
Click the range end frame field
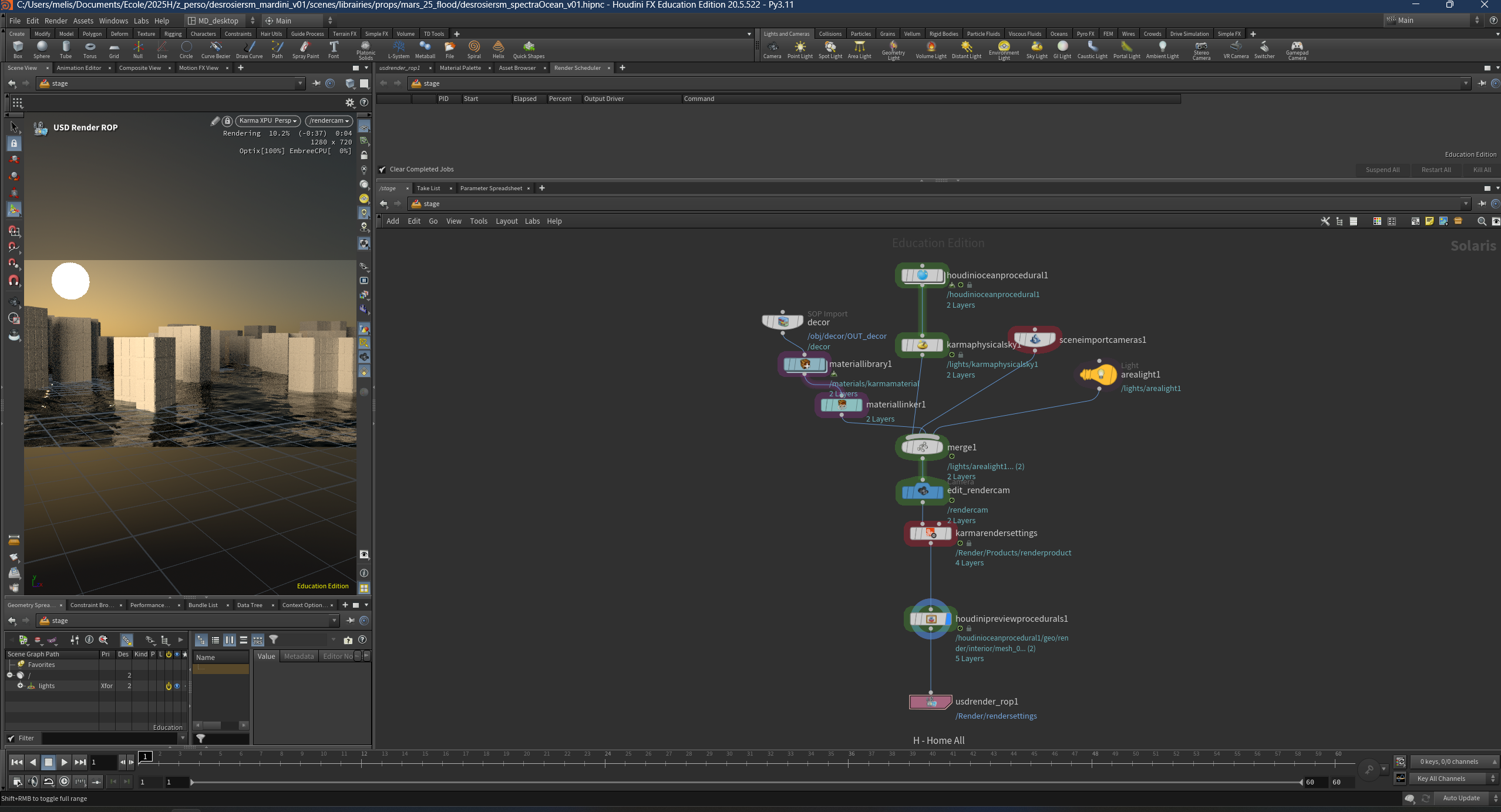[1316, 782]
